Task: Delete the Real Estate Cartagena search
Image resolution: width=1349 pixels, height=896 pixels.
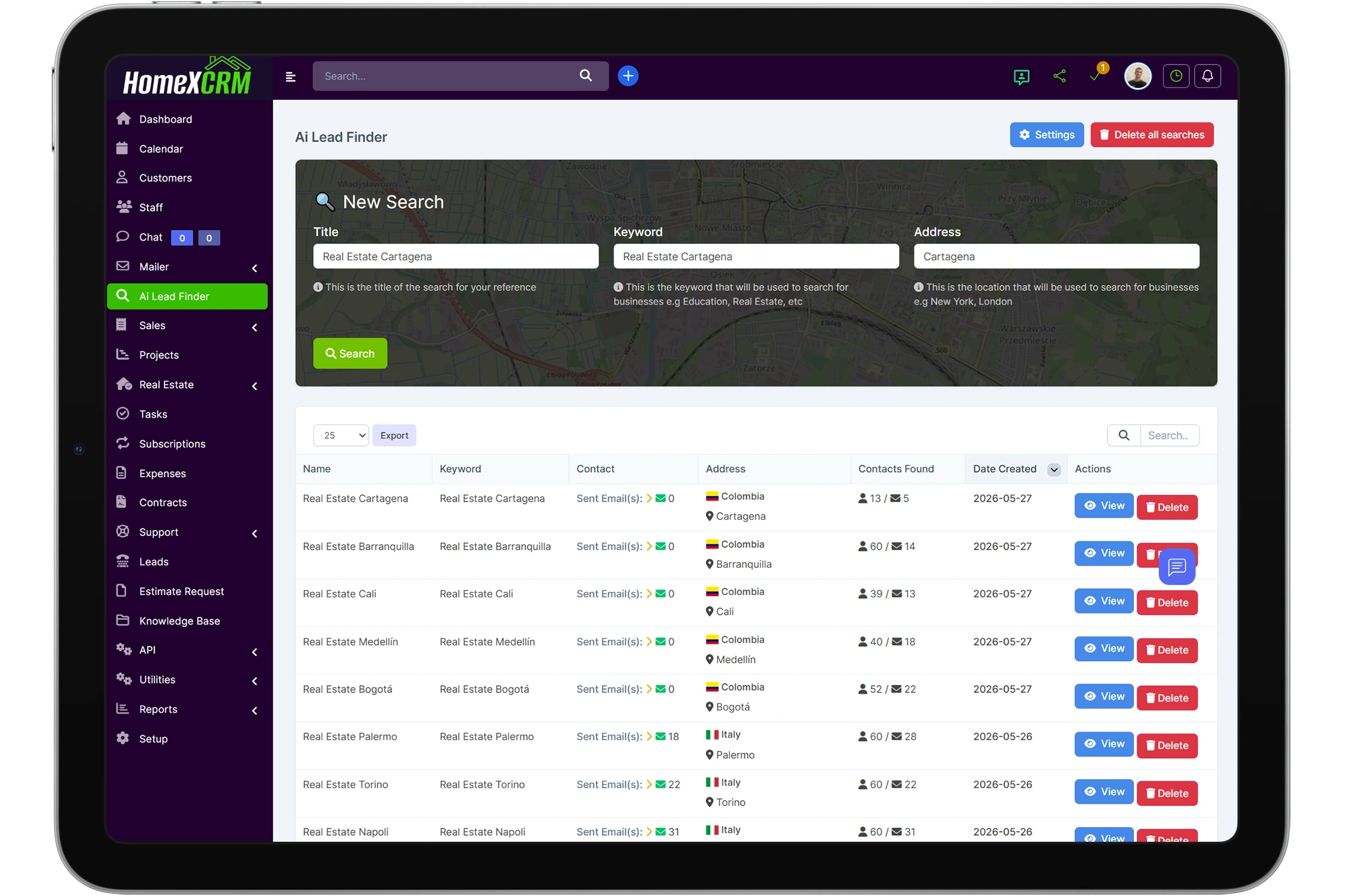Action: 1167,507
